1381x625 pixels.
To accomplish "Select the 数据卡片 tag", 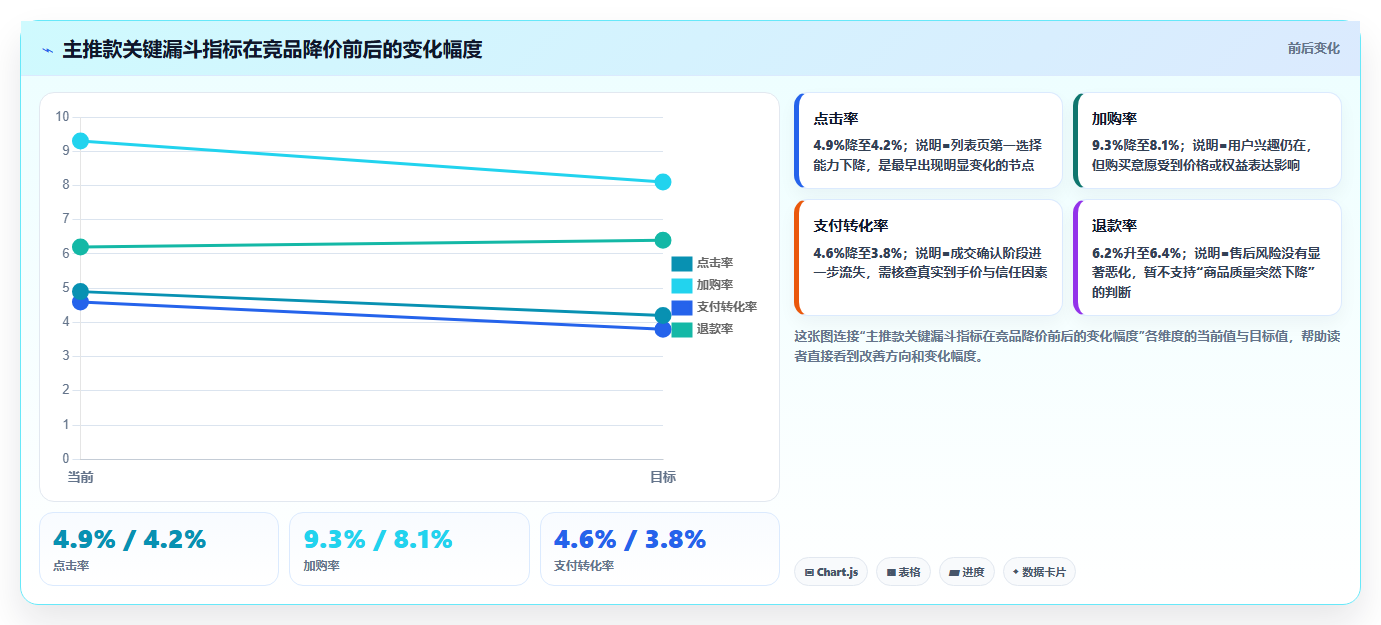I will [x=1039, y=572].
